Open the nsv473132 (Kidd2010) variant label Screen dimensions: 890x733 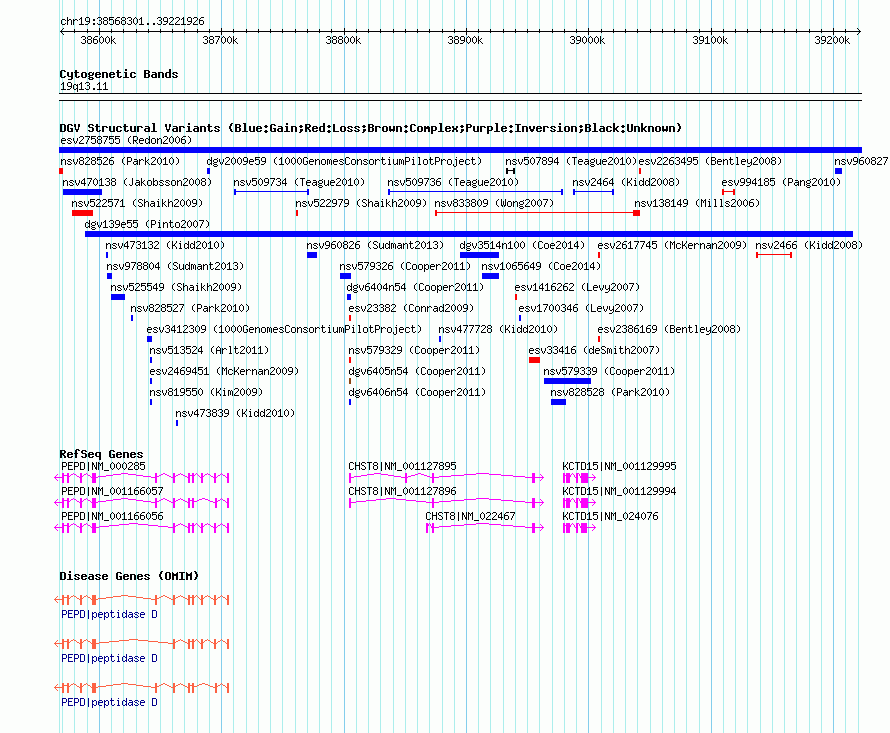[165, 245]
